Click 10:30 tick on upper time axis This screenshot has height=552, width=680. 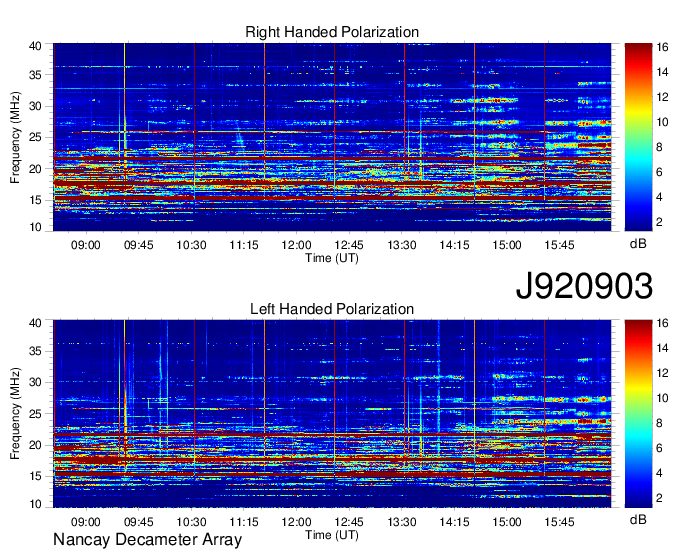coord(191,245)
